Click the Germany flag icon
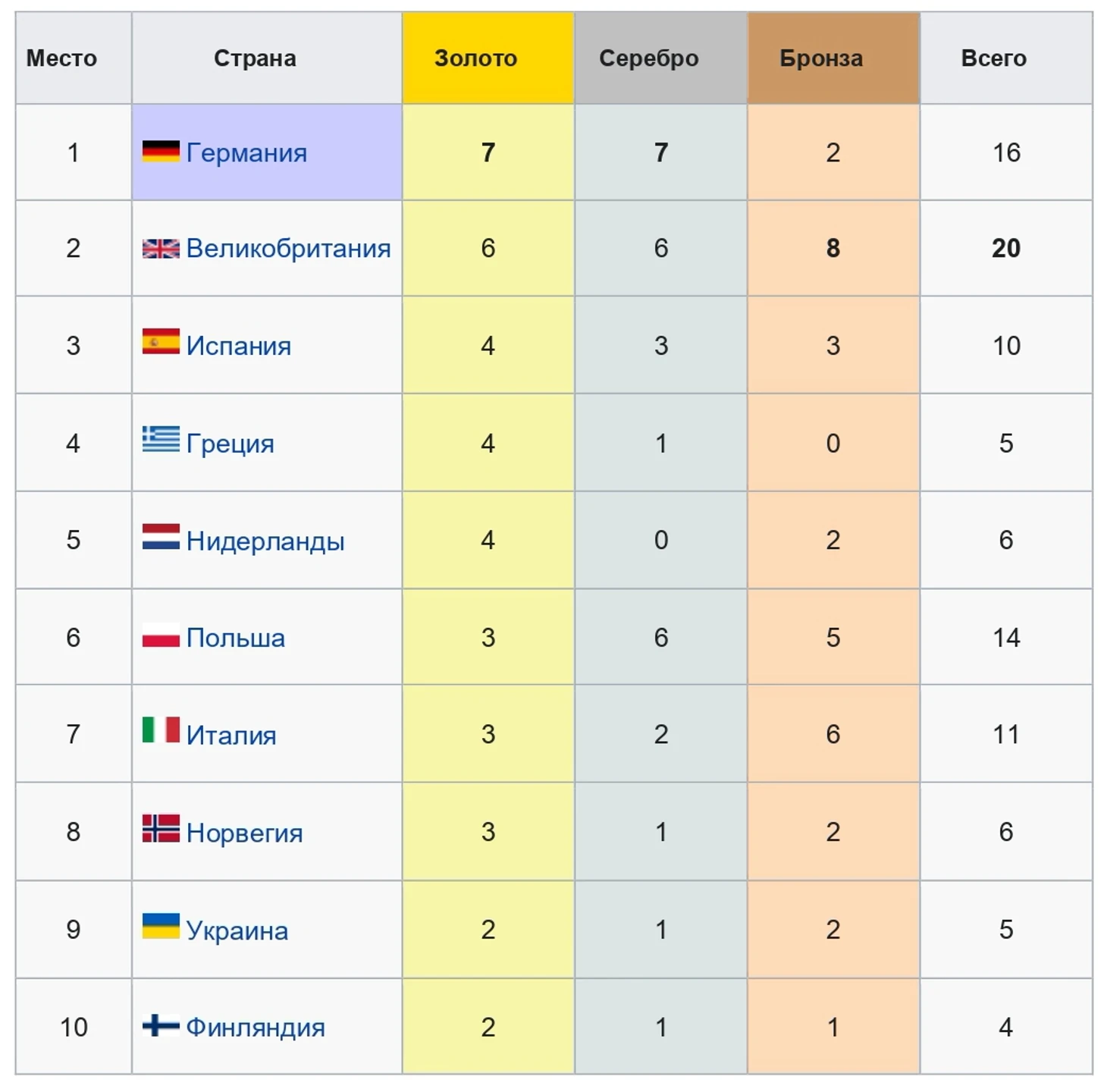 161,152
